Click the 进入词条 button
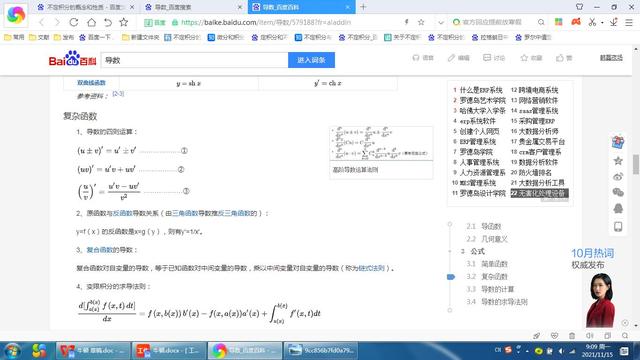This screenshot has height=360, width=640. (311, 60)
